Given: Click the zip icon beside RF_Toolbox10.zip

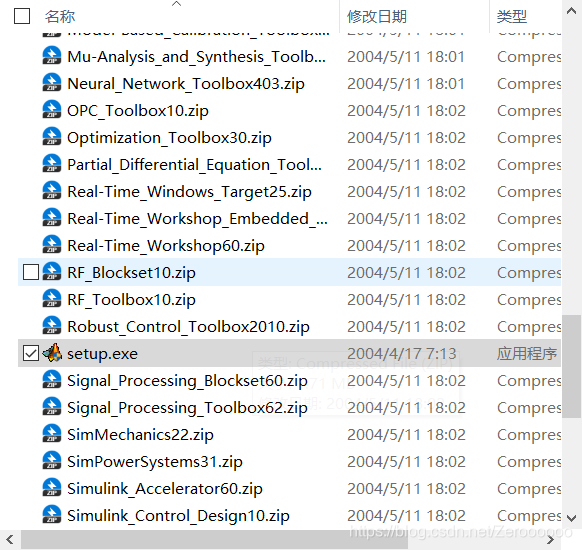Looking at the screenshot, I should 52,298.
